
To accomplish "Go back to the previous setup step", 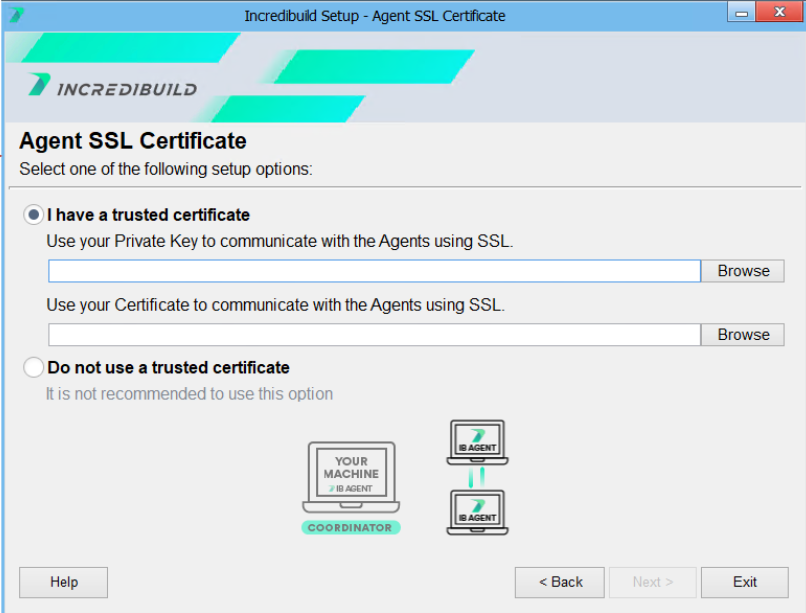I will 560,582.
